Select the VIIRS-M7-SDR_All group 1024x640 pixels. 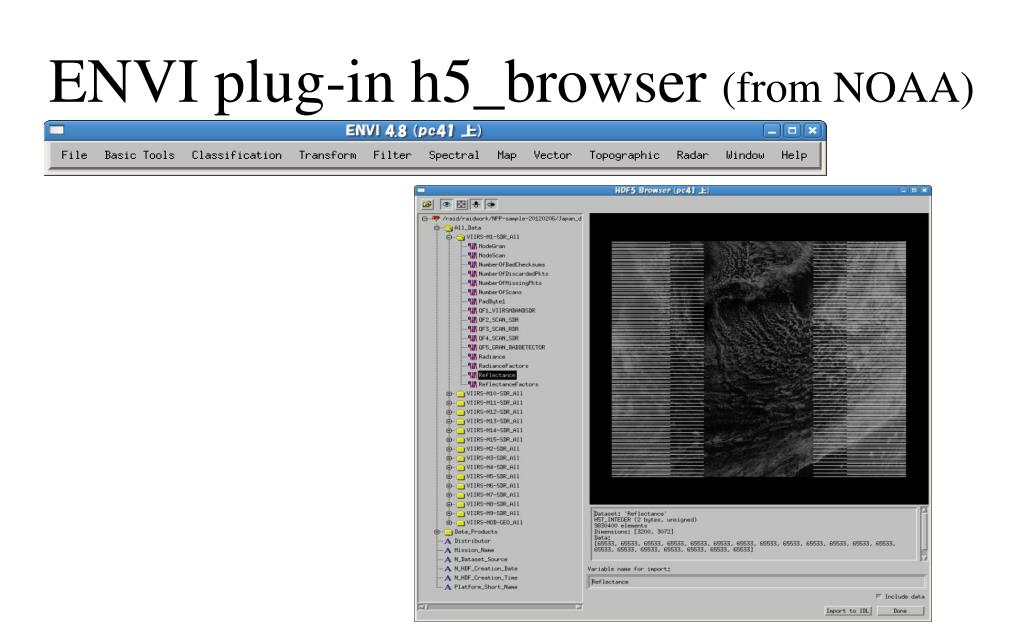coord(493,495)
